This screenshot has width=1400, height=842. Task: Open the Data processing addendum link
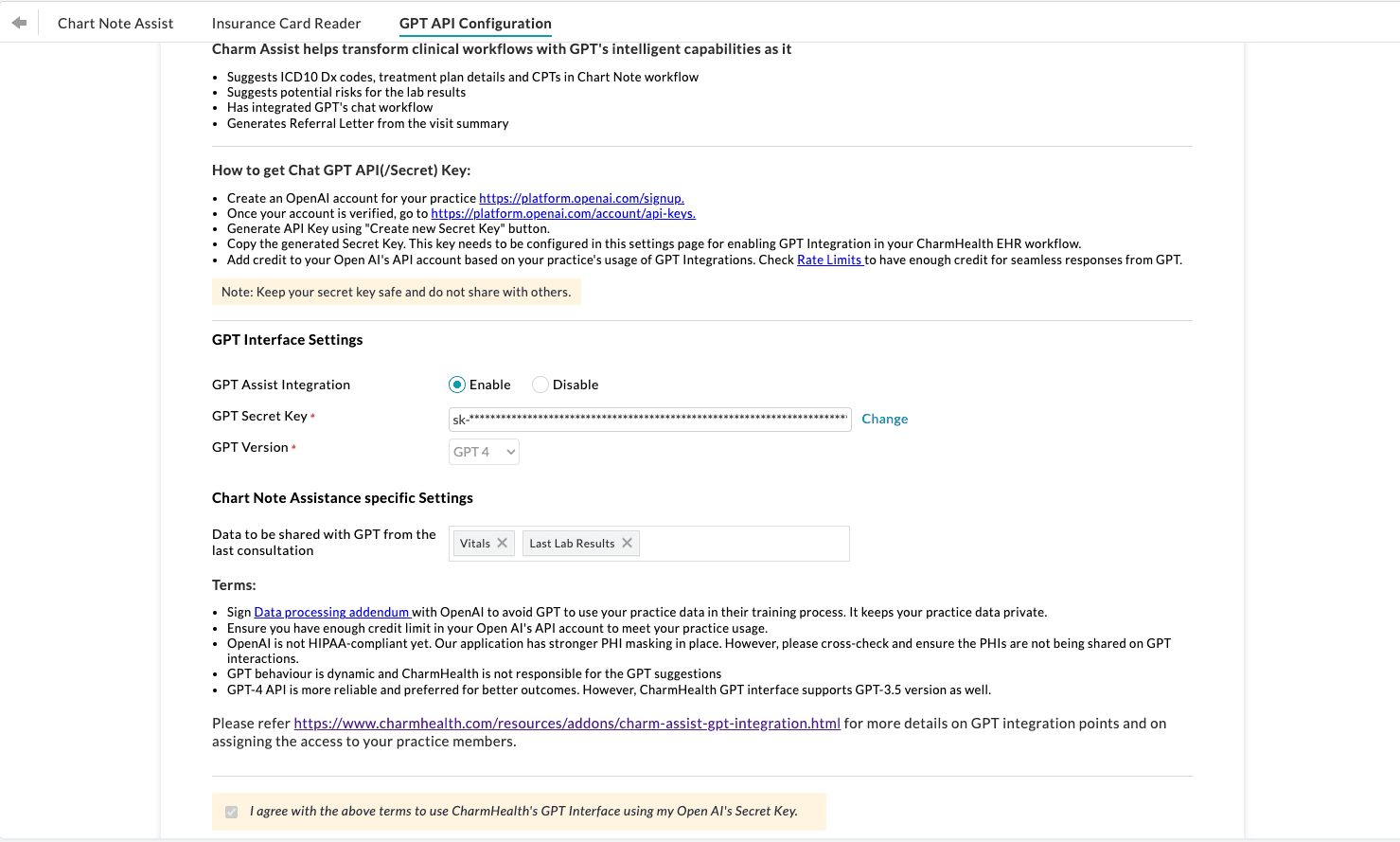[332, 612]
